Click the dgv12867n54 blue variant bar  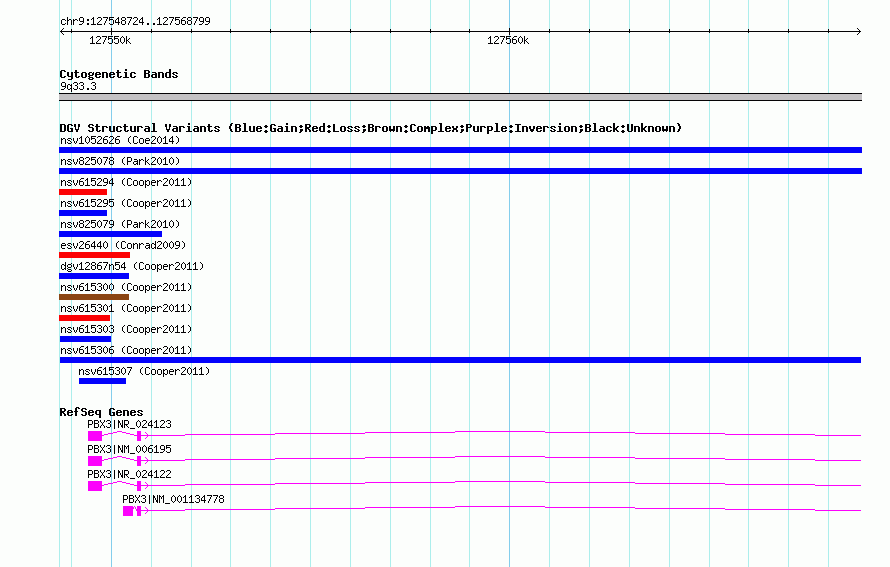[x=94, y=276]
